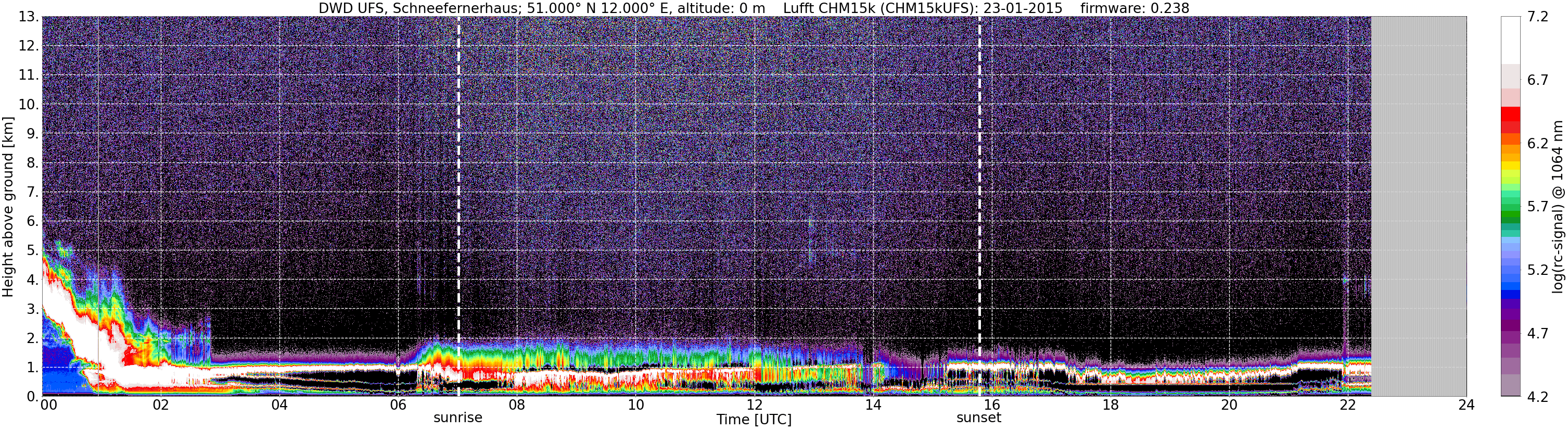Click the height axis tick label 8.

pyautogui.click(x=32, y=163)
